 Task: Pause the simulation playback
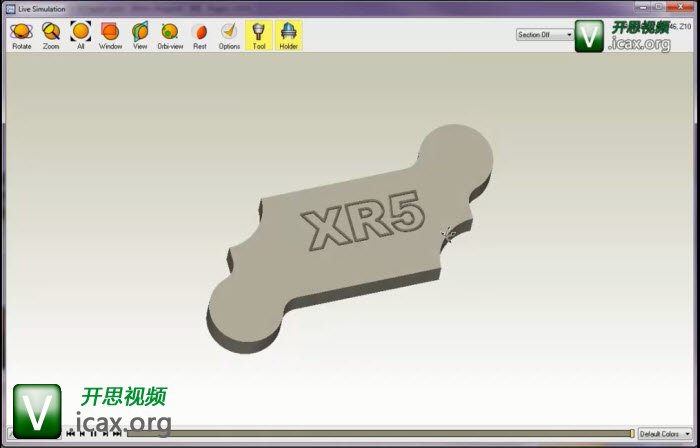click(x=93, y=434)
